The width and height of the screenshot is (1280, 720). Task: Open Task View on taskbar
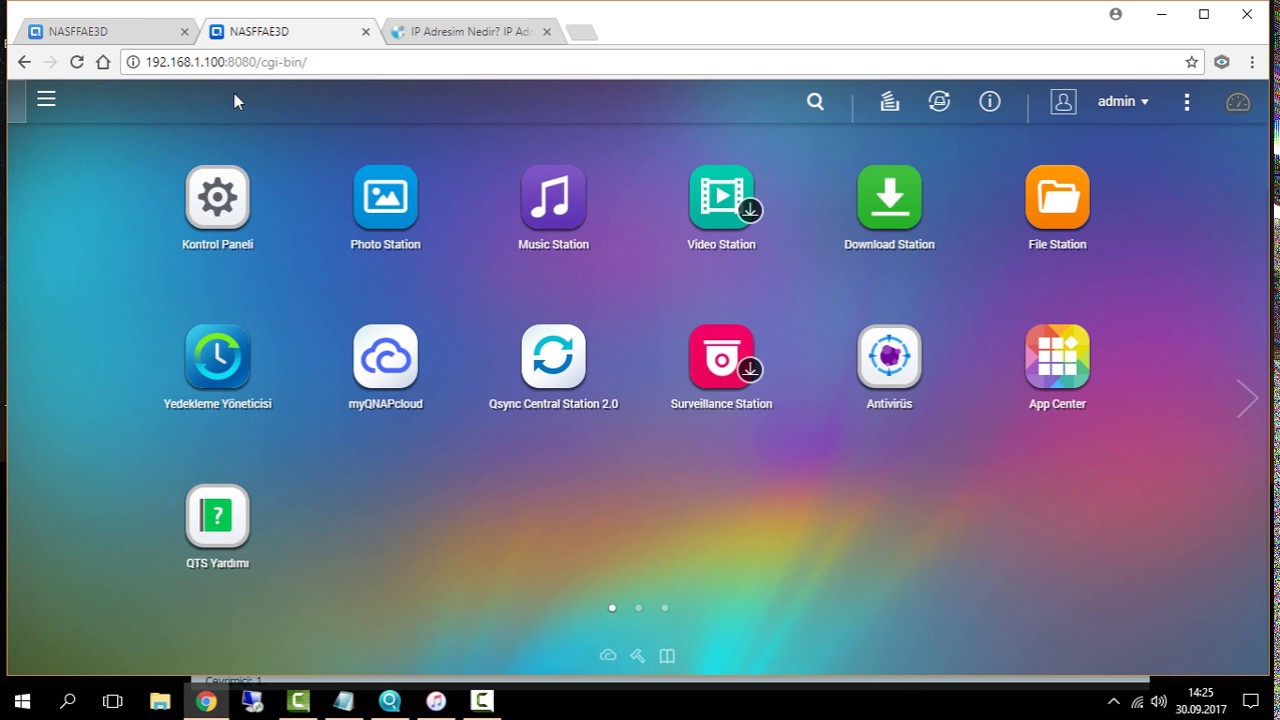pos(113,701)
